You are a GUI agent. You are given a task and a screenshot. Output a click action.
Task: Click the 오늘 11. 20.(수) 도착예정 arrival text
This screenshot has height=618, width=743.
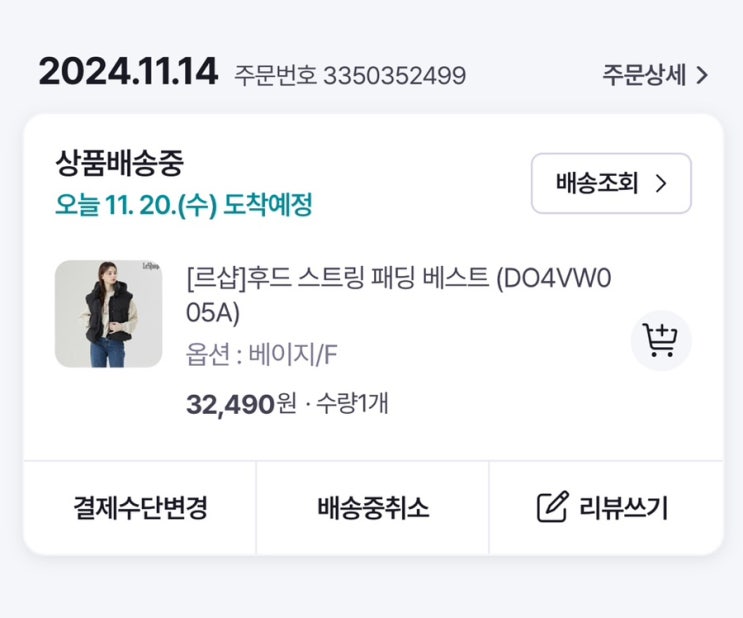tap(184, 205)
